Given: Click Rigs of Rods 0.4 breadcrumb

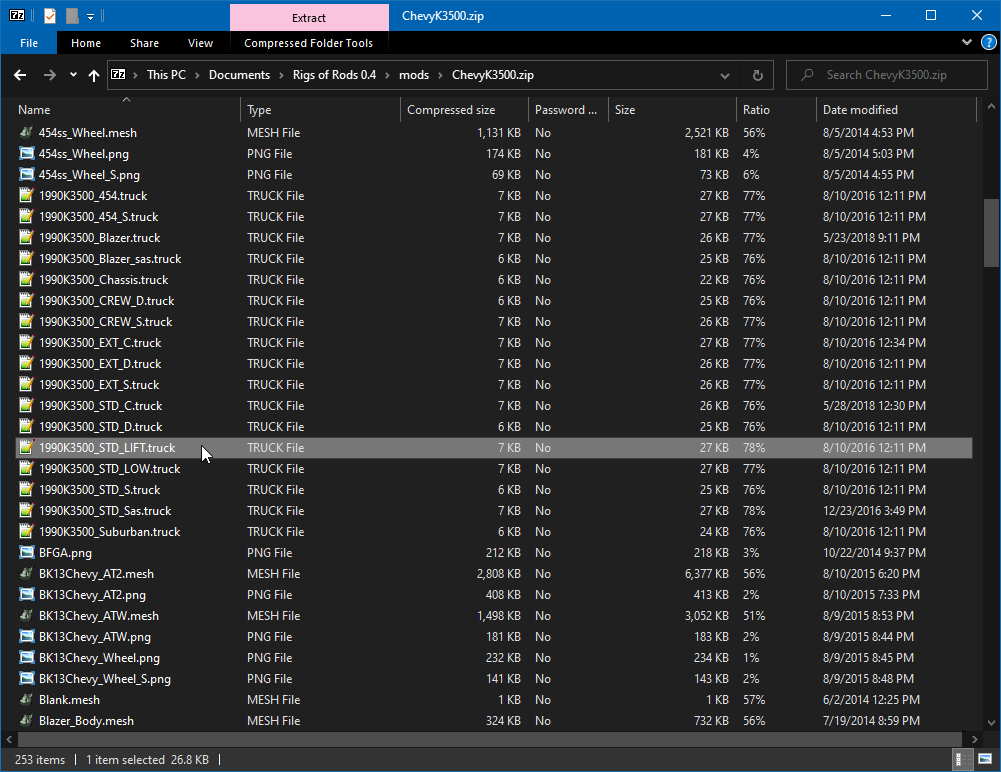Looking at the screenshot, I should pyautogui.click(x=334, y=75).
